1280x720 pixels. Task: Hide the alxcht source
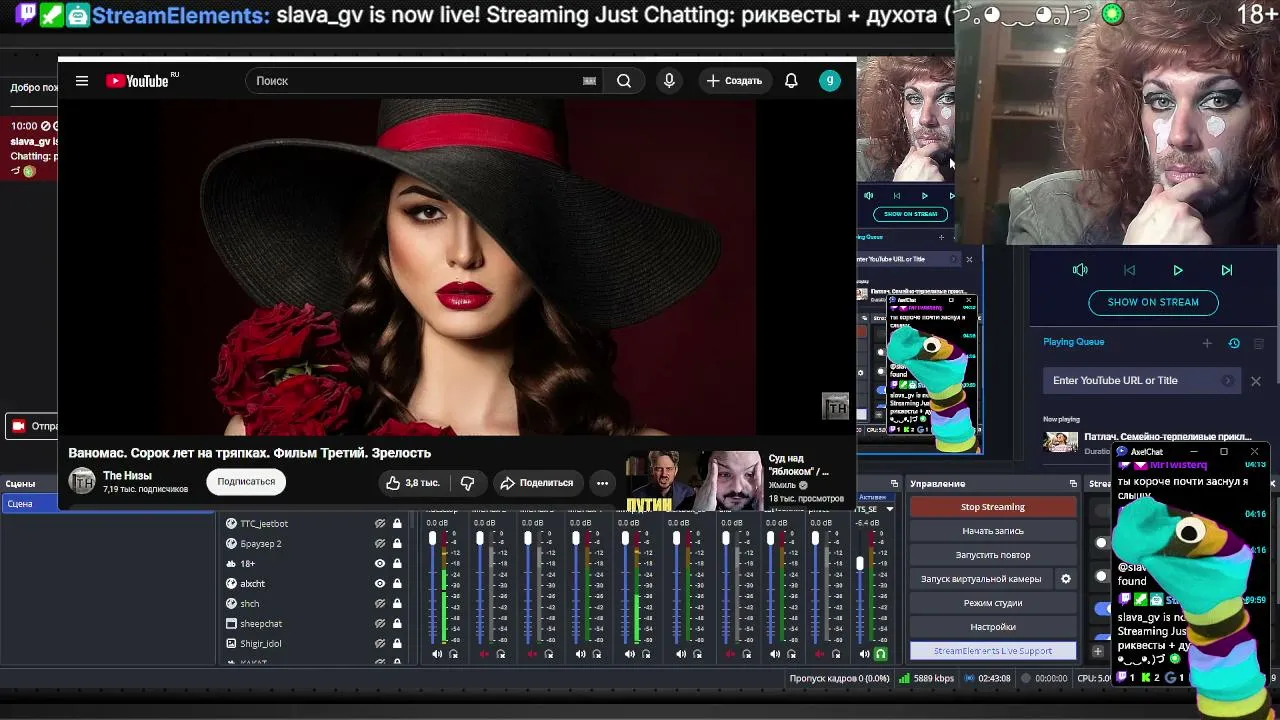click(x=380, y=584)
